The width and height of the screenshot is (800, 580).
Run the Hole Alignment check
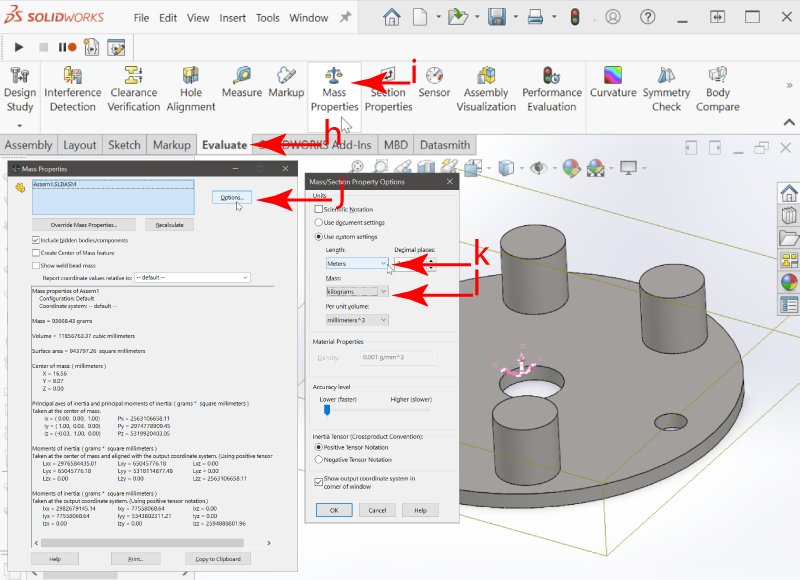(191, 90)
